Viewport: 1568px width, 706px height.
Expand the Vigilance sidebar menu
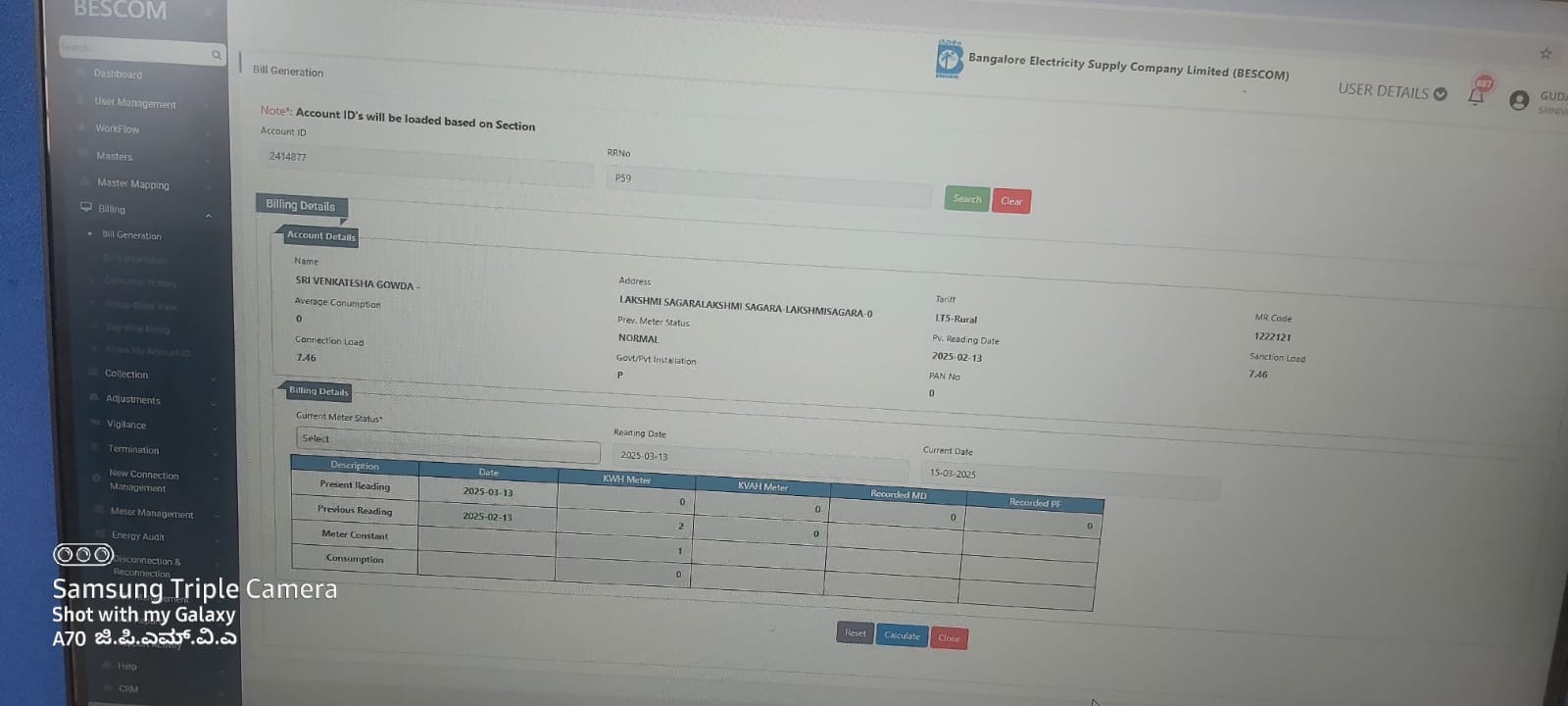[215, 429]
